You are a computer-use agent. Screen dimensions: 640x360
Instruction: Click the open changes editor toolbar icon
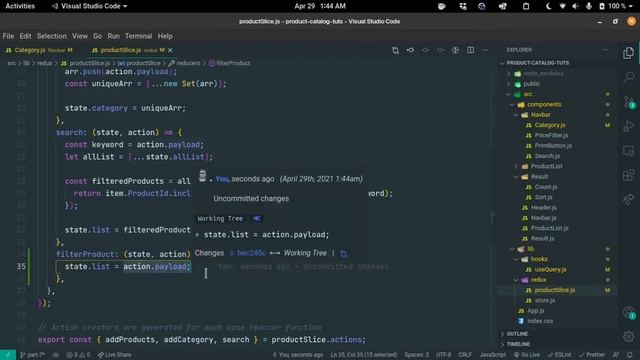(395, 50)
